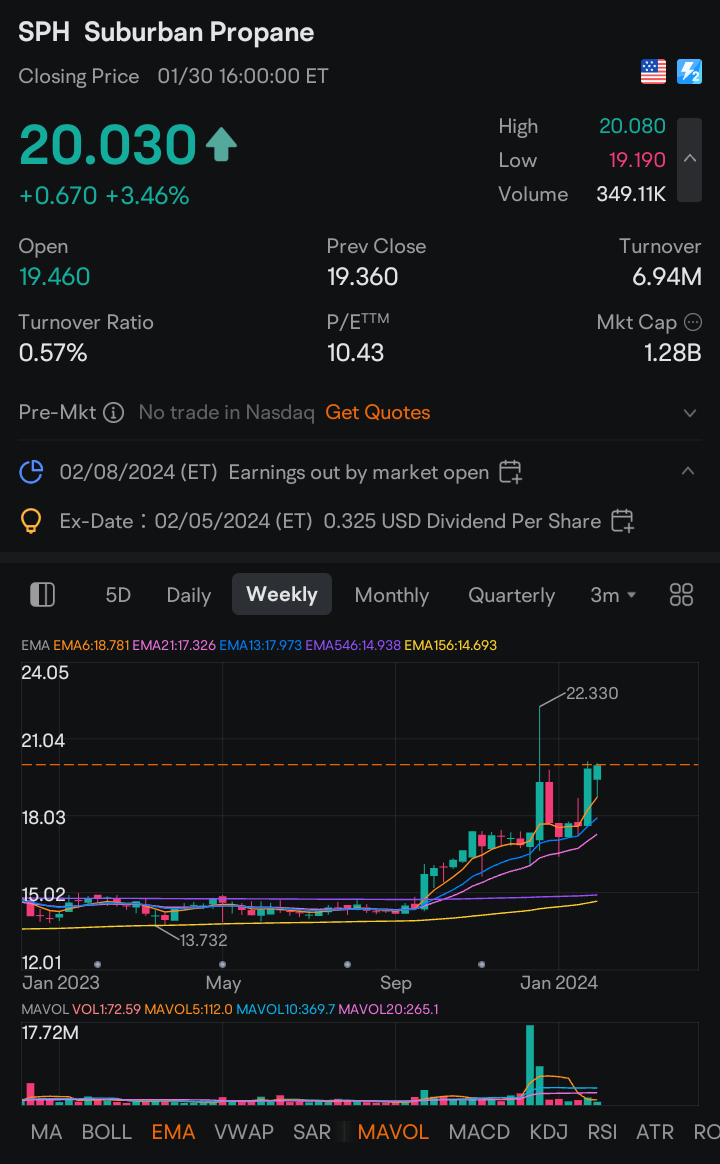720x1164 pixels.
Task: Select the KDJ indicator
Action: tap(549, 1132)
